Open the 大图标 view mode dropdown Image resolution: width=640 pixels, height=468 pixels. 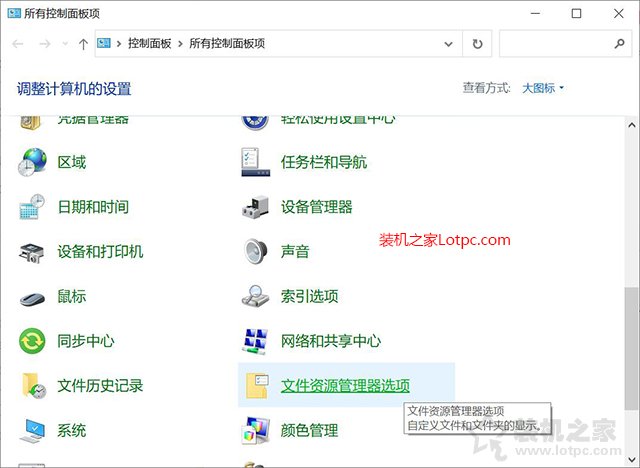tap(542, 88)
